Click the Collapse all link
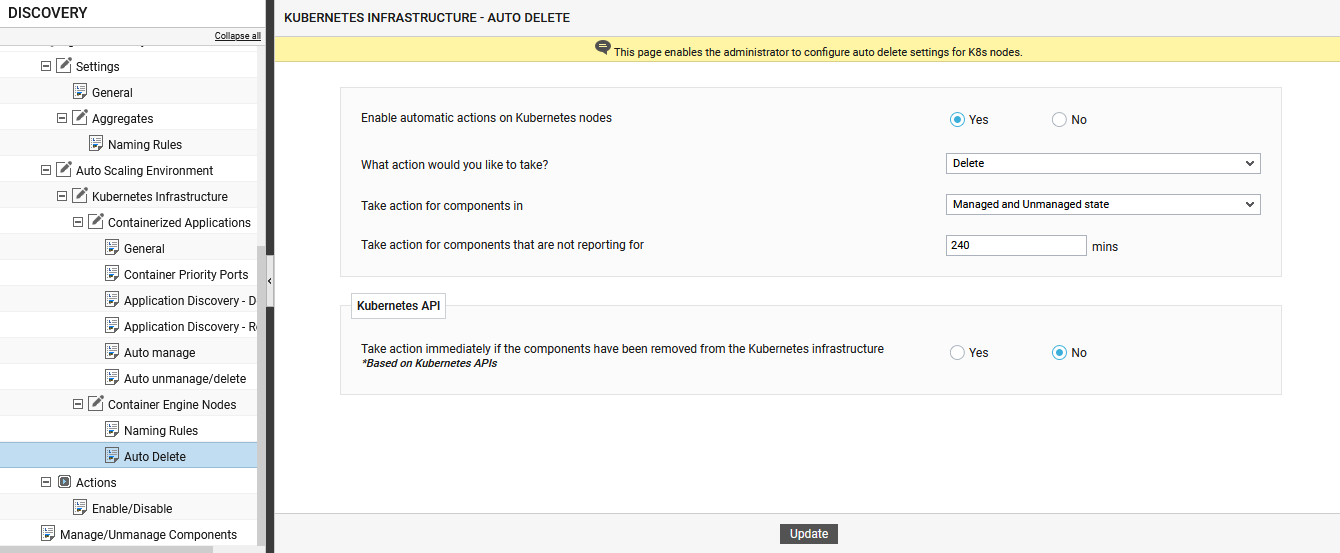Viewport: 1340px width, 553px height. pyautogui.click(x=237, y=36)
